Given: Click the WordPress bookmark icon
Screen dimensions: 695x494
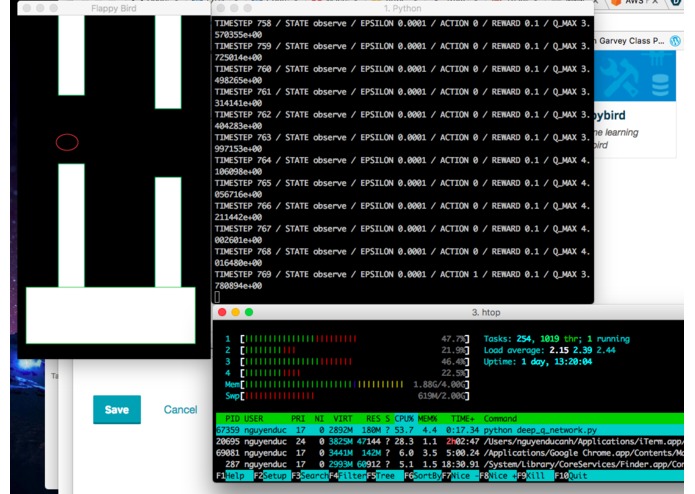Looking at the screenshot, I should click(x=675, y=41).
